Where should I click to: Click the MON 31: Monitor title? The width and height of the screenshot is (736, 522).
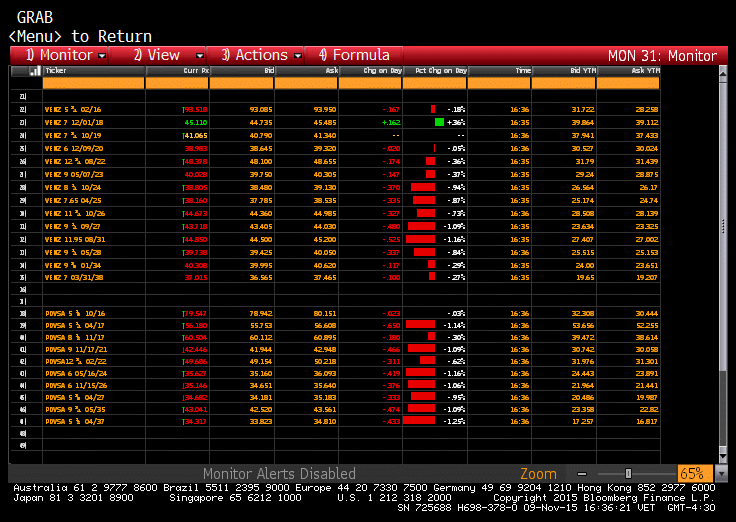(662, 56)
